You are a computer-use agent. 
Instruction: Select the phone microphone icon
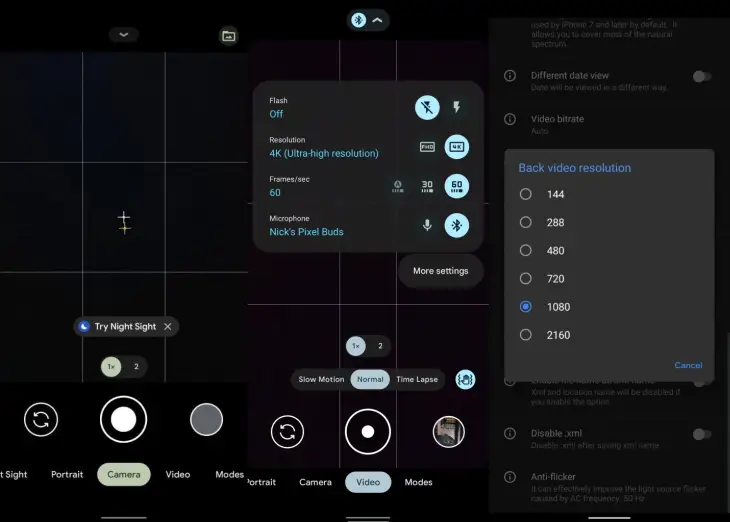pos(427,225)
